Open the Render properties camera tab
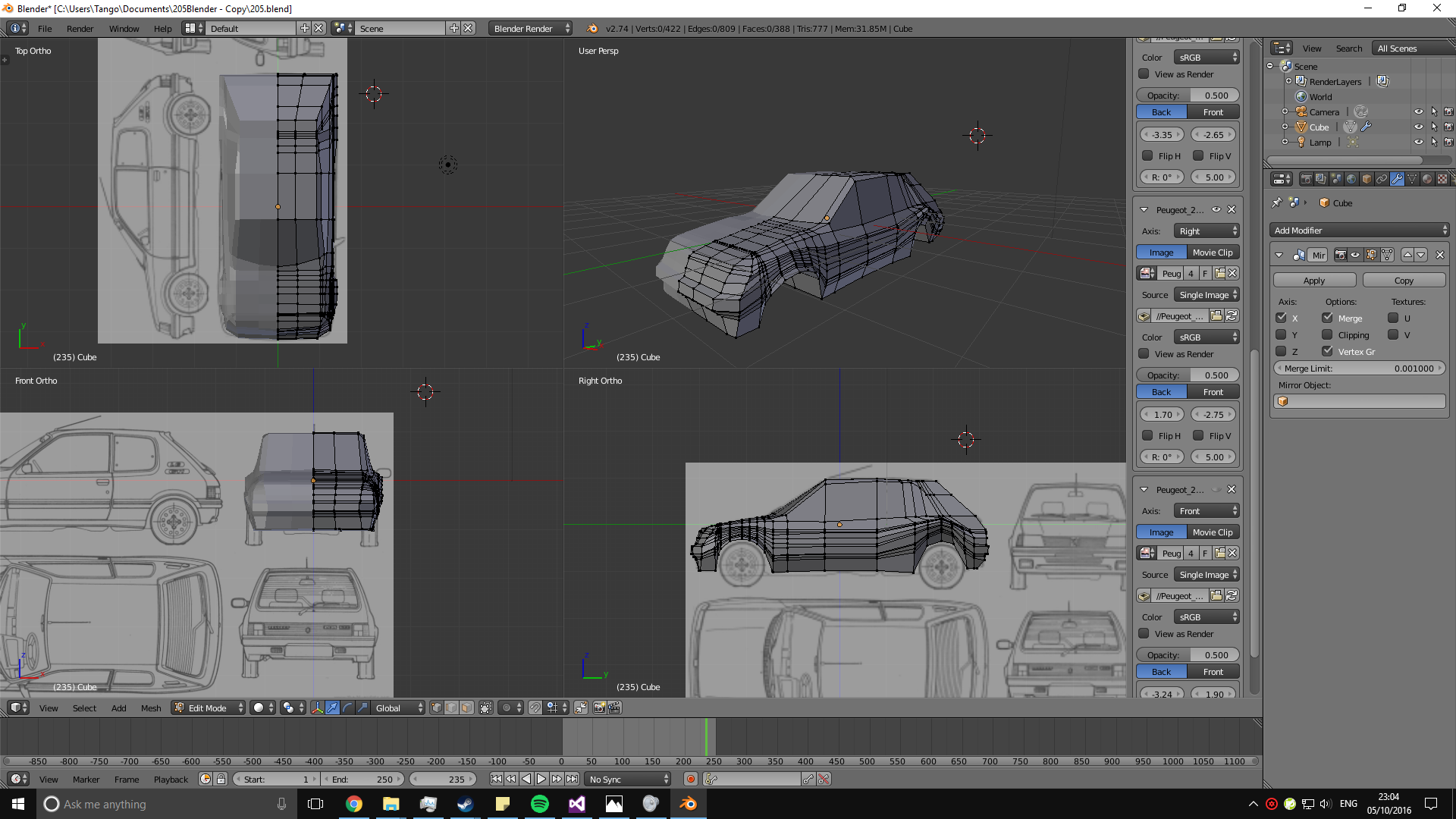 (1306, 179)
